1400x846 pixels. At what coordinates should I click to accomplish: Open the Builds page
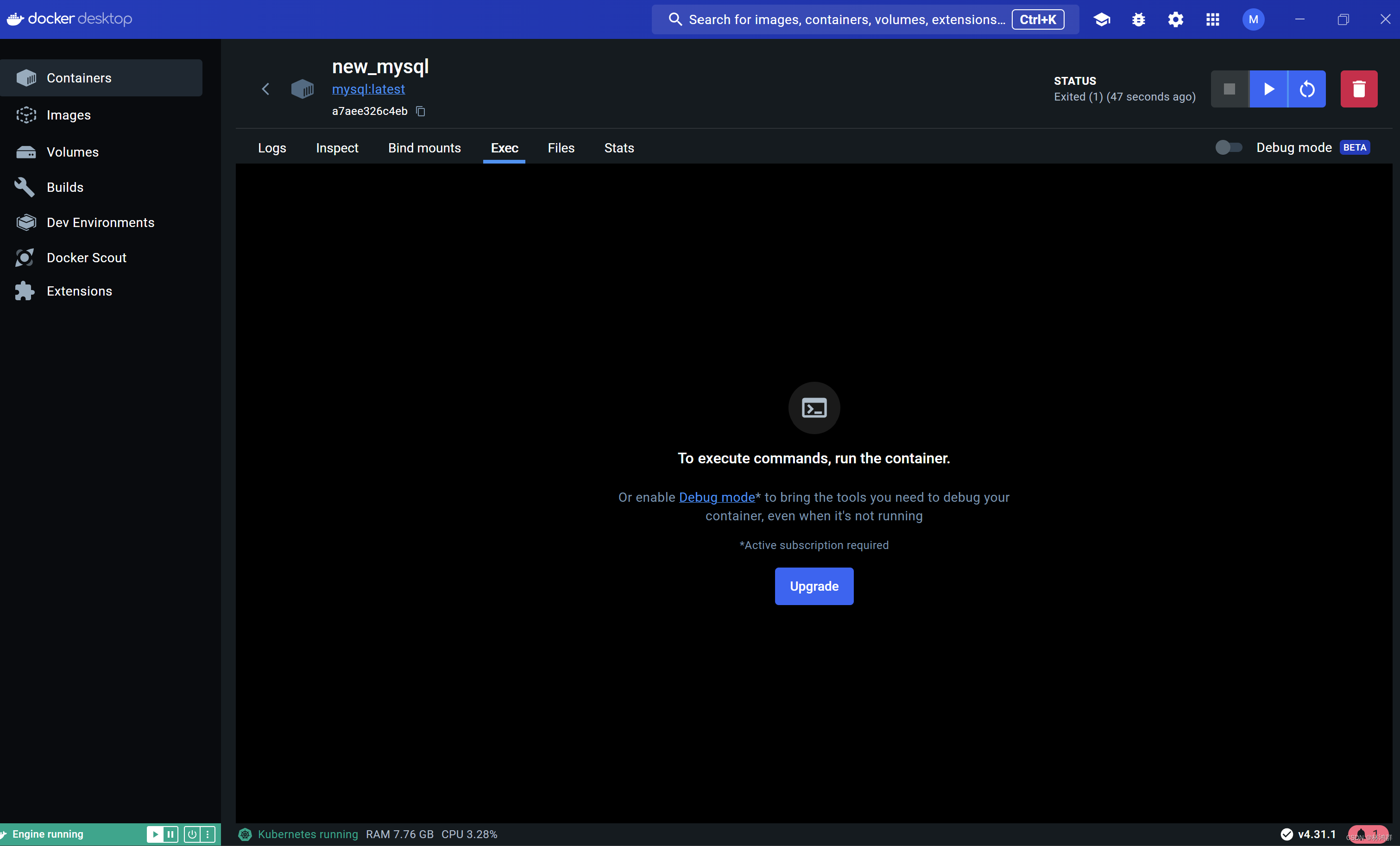coord(101,187)
